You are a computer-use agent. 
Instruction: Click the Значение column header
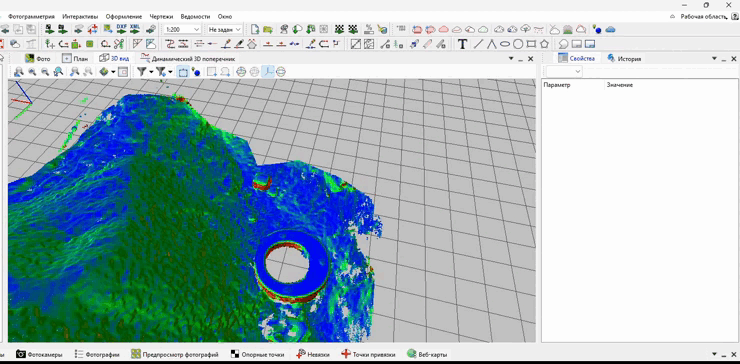point(619,85)
